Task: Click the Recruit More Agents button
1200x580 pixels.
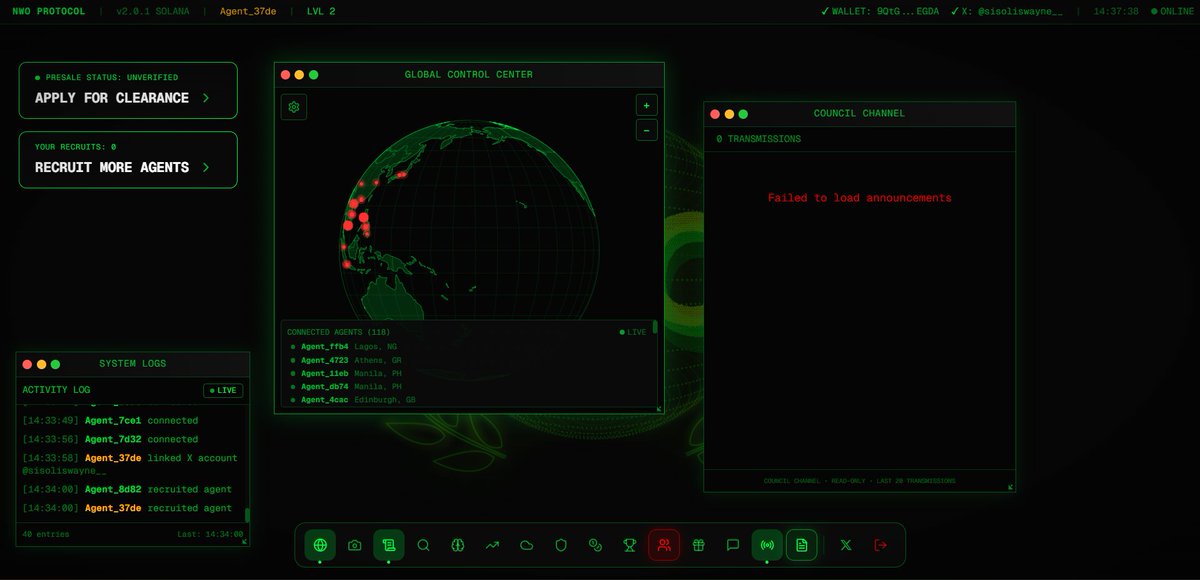Action: tap(128, 160)
